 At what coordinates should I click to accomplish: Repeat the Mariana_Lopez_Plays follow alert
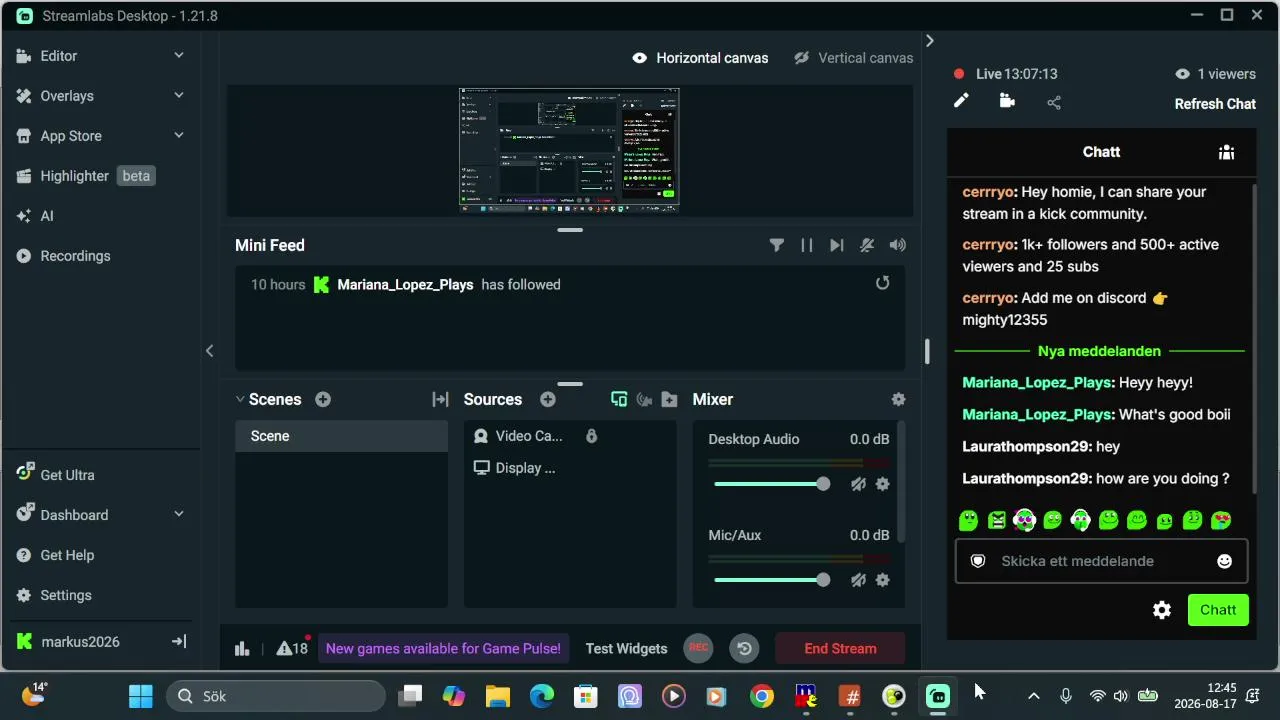pos(882,283)
